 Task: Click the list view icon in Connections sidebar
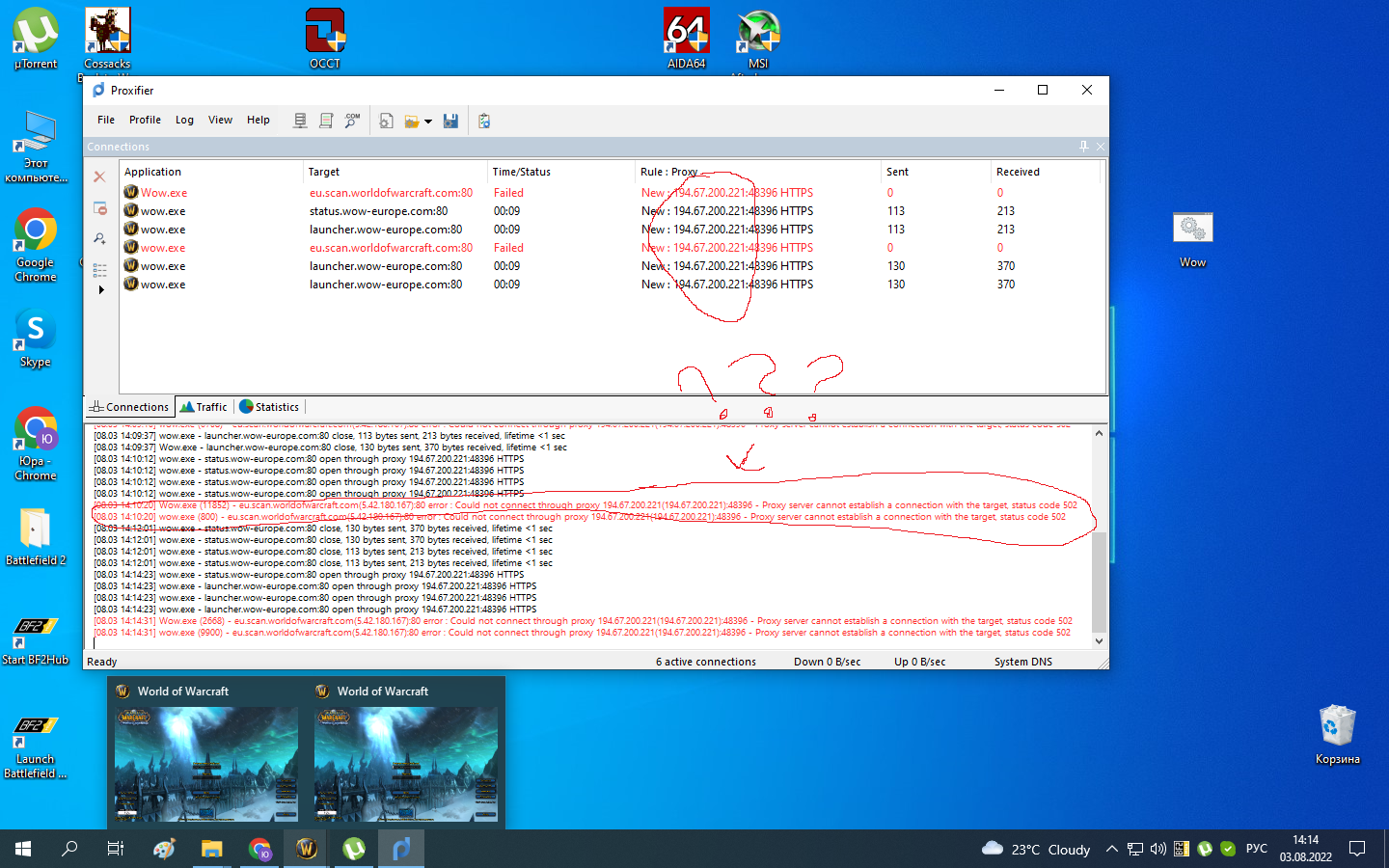(99, 269)
